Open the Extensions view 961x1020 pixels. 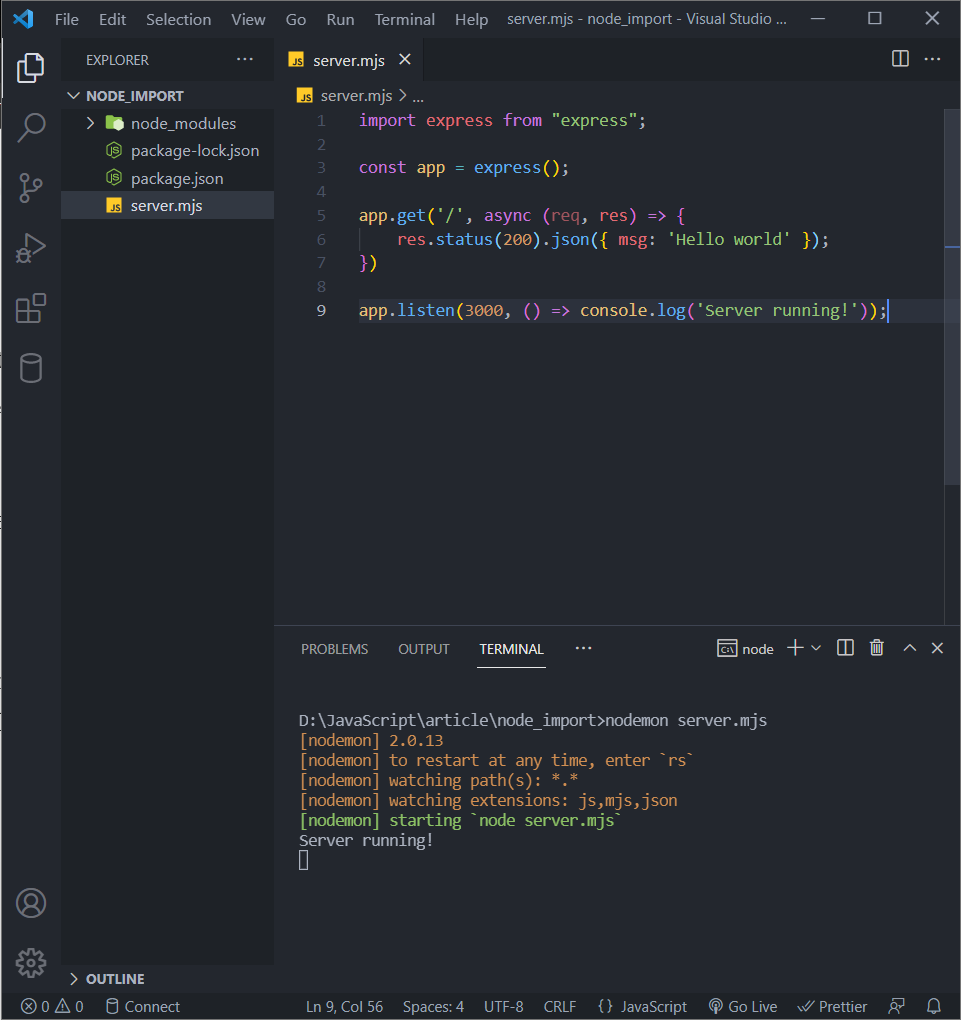pyautogui.click(x=30, y=308)
